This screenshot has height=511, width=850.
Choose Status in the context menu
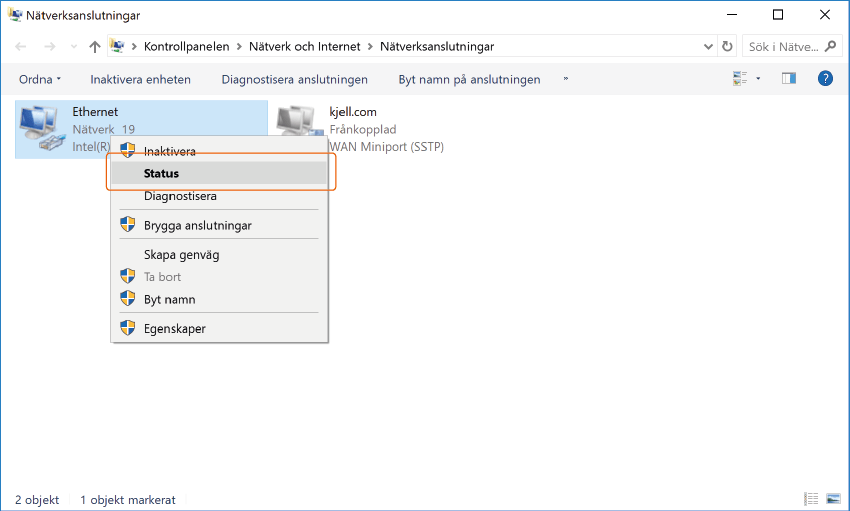[x=219, y=173]
